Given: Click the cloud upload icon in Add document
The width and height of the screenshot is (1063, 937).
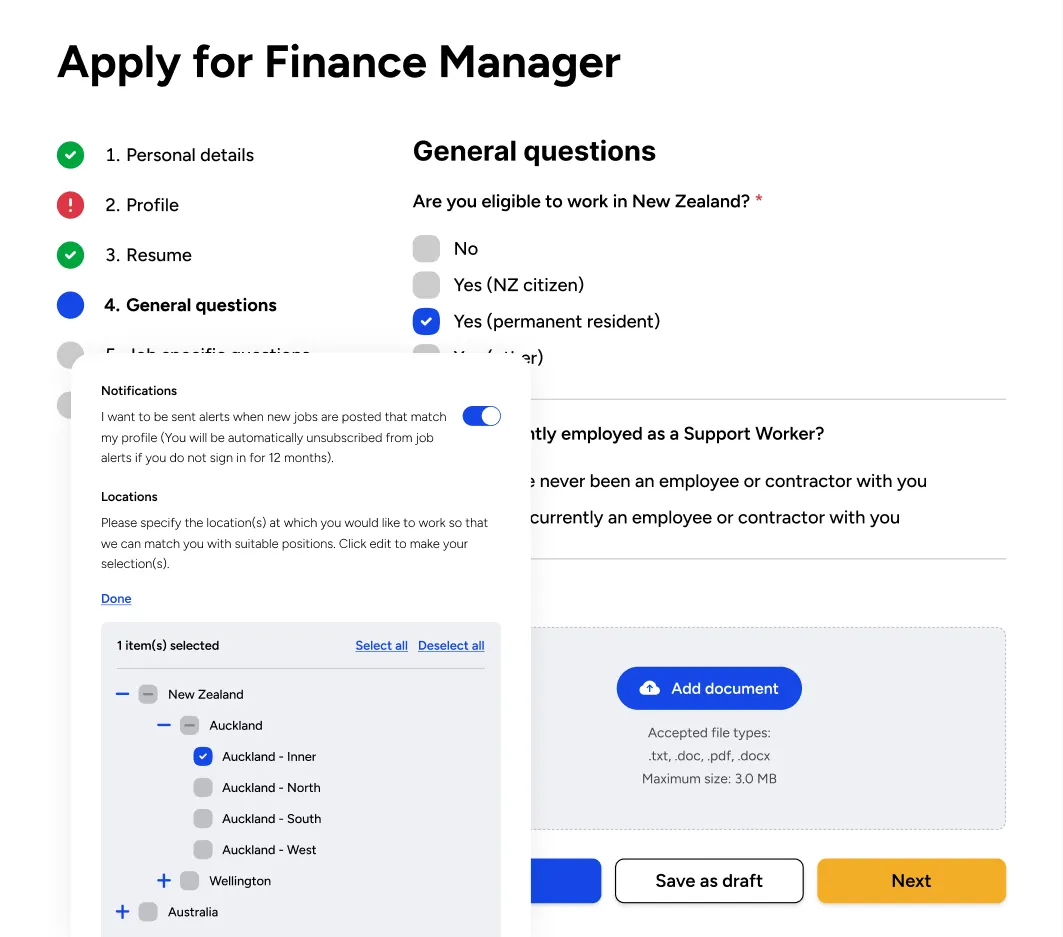Looking at the screenshot, I should [650, 688].
